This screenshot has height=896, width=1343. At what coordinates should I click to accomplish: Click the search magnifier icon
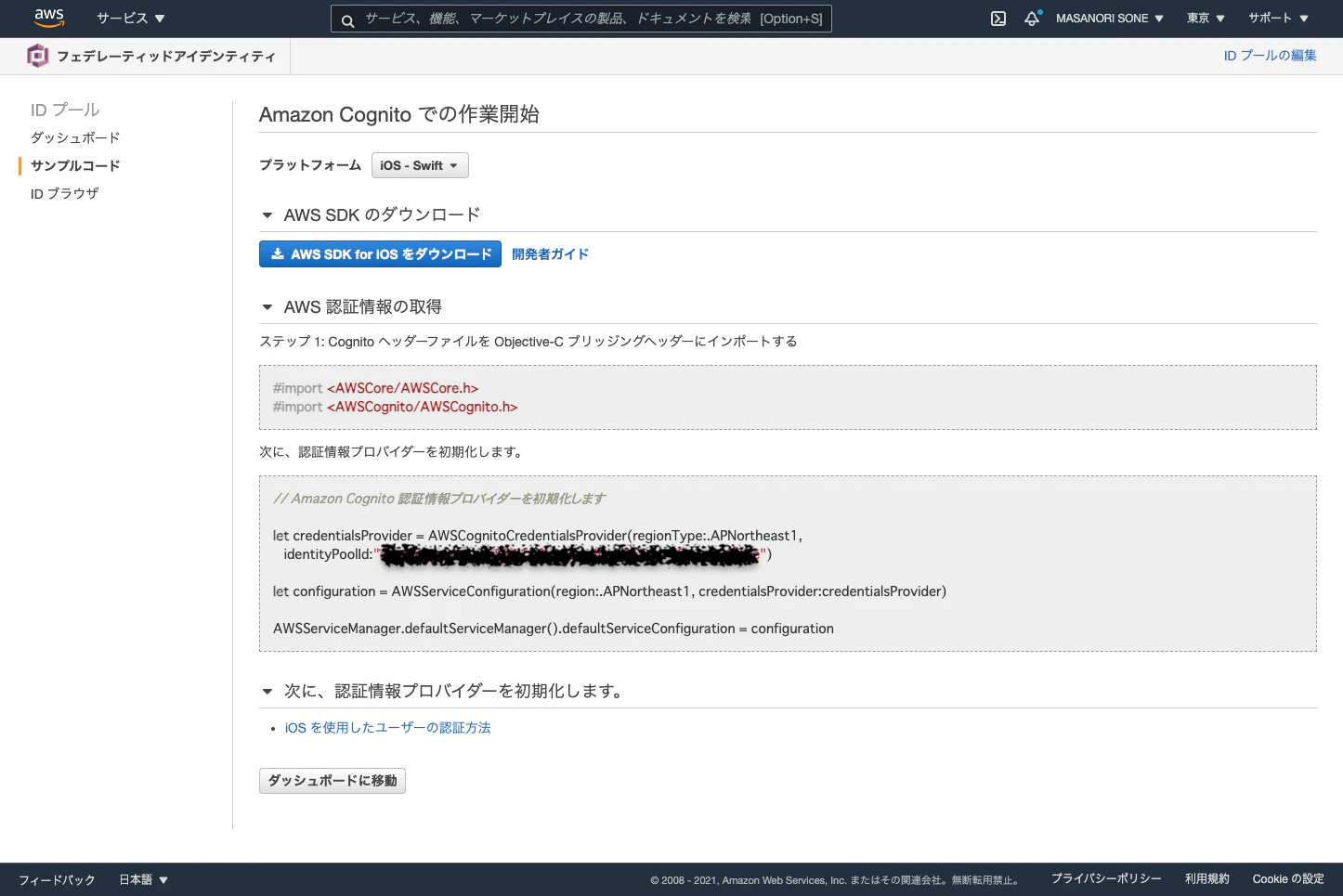click(347, 19)
